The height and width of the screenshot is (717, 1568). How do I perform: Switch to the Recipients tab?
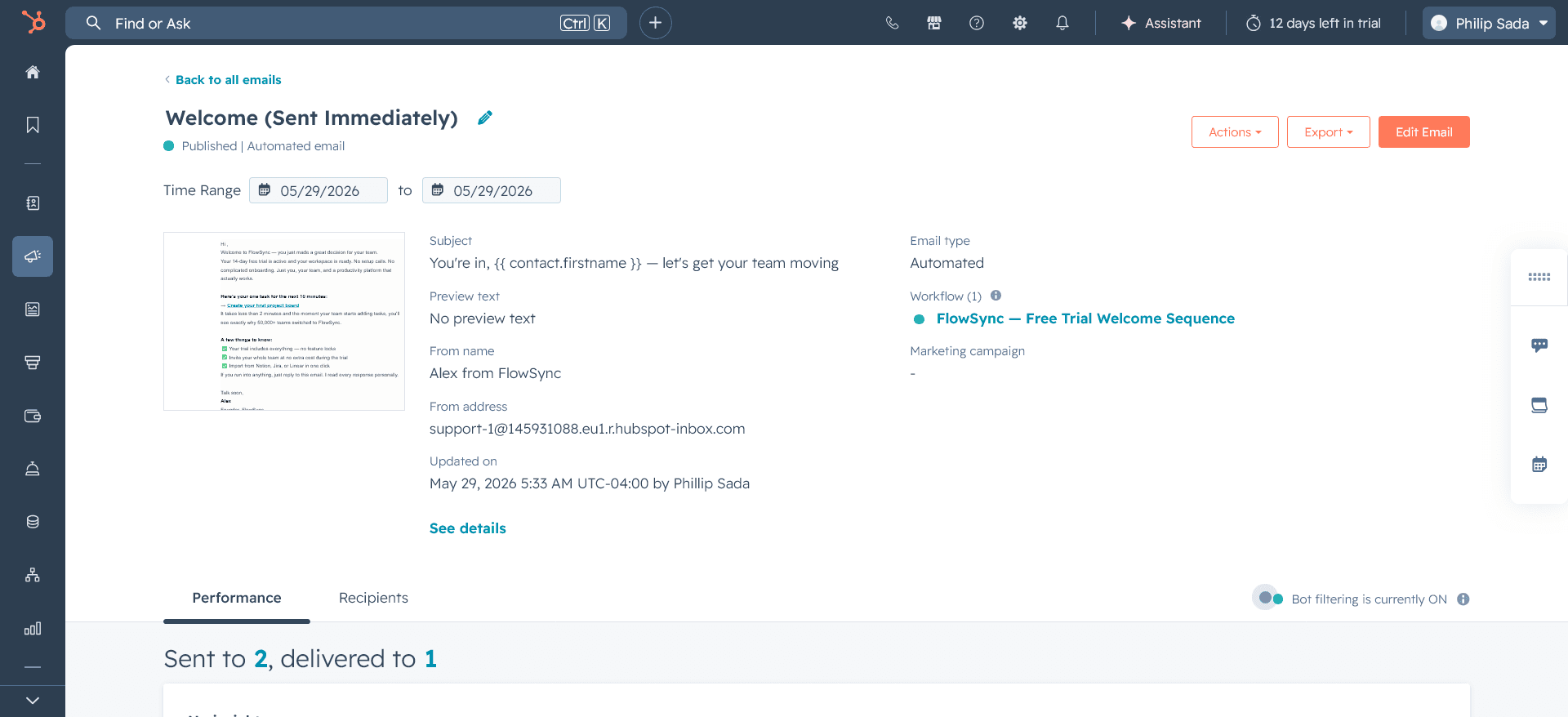pos(373,598)
